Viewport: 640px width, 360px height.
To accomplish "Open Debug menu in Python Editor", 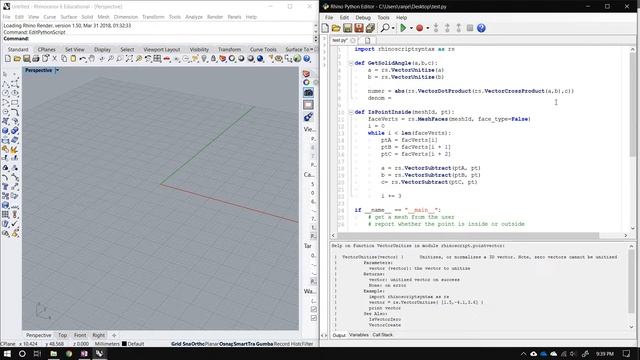I will pyautogui.click(x=363, y=18).
